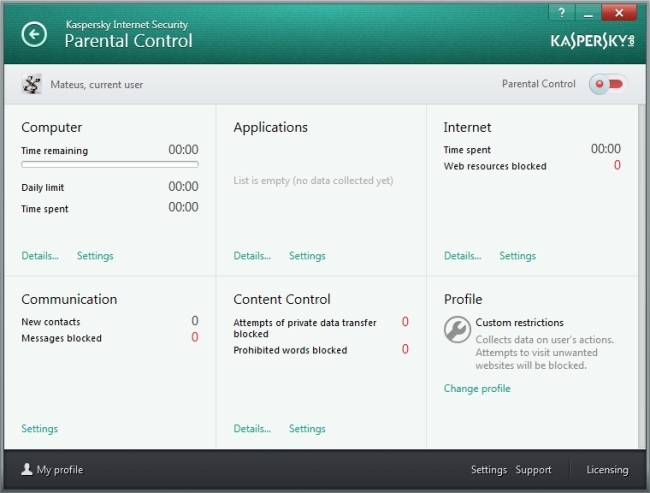Minimize the Kaspersky window
Image resolution: width=650 pixels, height=493 pixels.
pyautogui.click(x=588, y=13)
